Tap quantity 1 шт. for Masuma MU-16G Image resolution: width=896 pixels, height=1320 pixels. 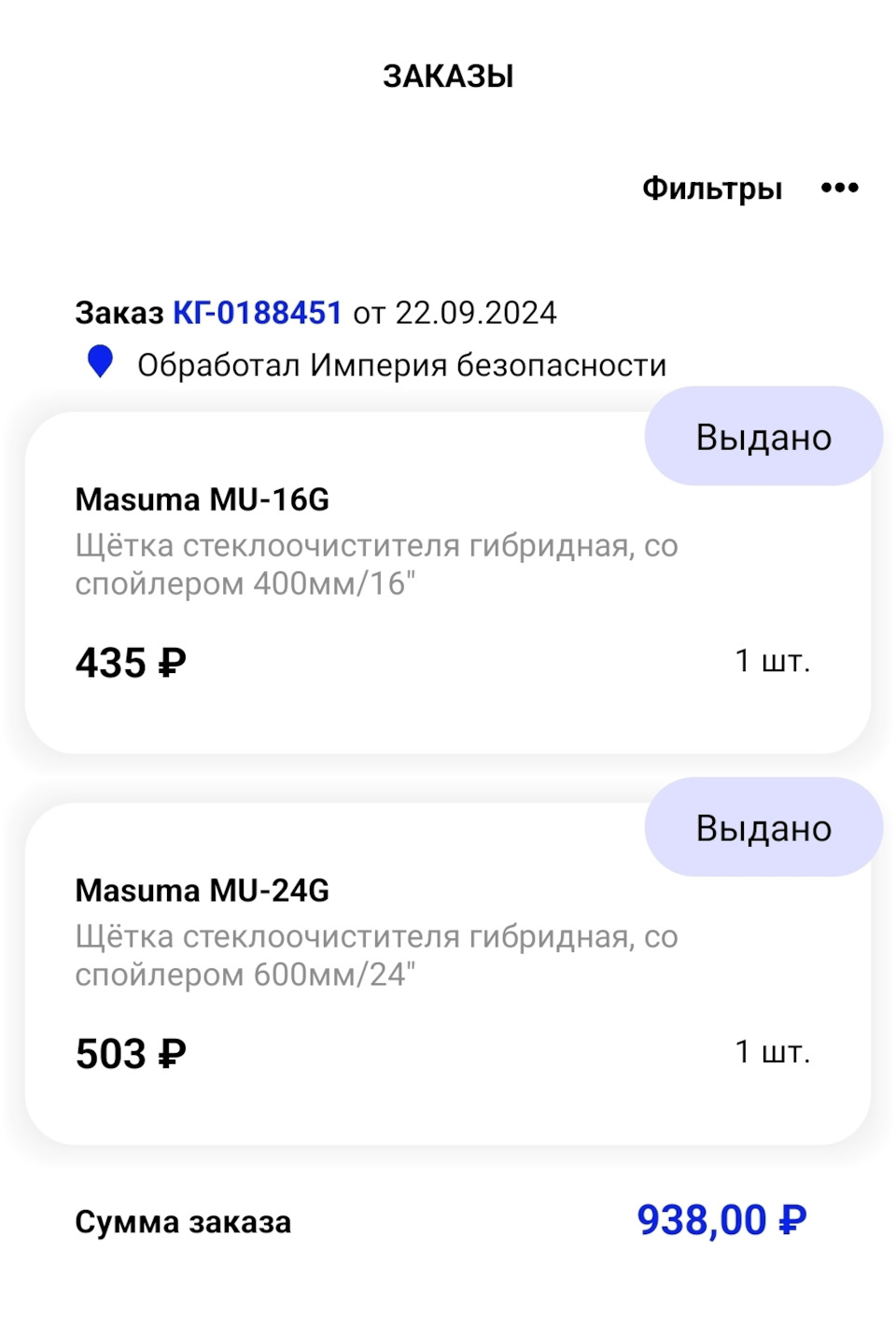(772, 661)
